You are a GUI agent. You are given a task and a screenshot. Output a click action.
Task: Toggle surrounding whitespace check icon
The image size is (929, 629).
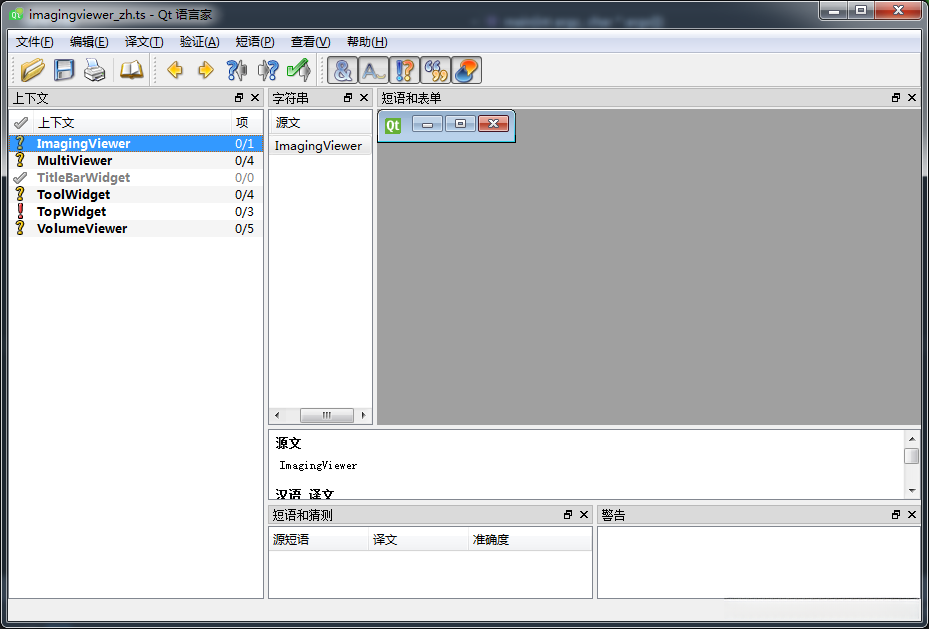(x=373, y=70)
